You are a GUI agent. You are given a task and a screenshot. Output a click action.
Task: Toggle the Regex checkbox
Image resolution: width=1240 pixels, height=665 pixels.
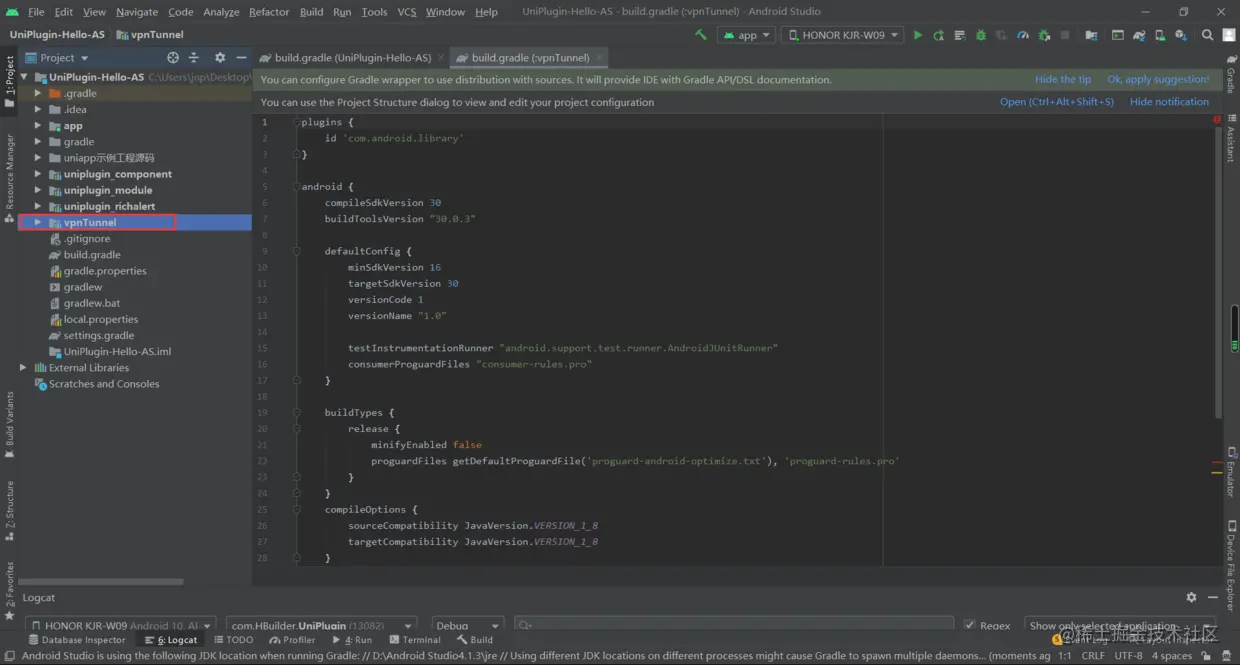tap(969, 625)
